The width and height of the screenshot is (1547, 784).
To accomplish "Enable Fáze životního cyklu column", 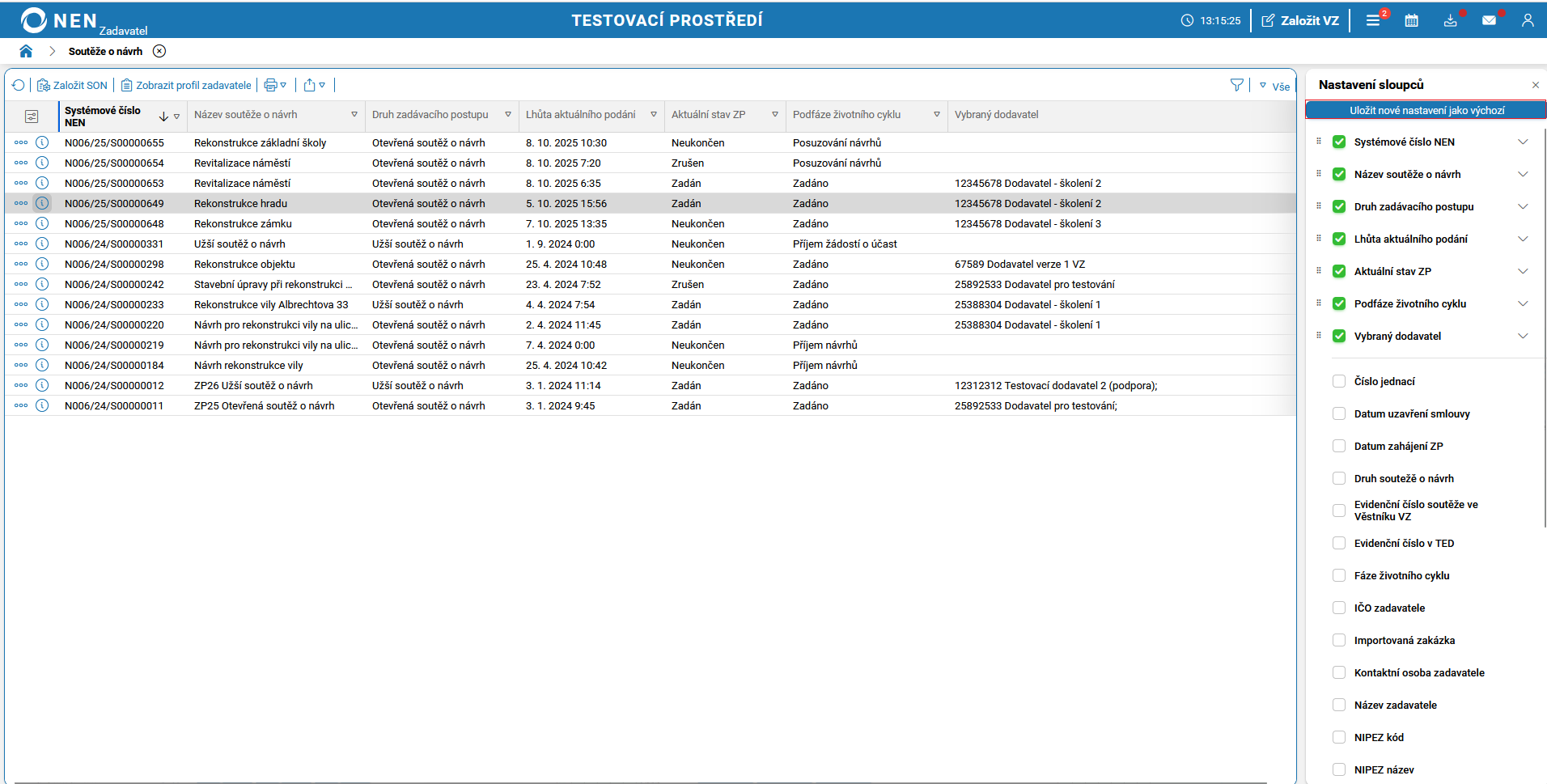I will pyautogui.click(x=1339, y=575).
